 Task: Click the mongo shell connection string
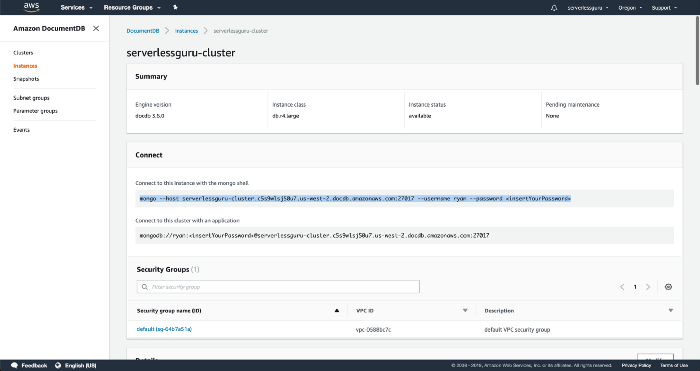(355, 199)
